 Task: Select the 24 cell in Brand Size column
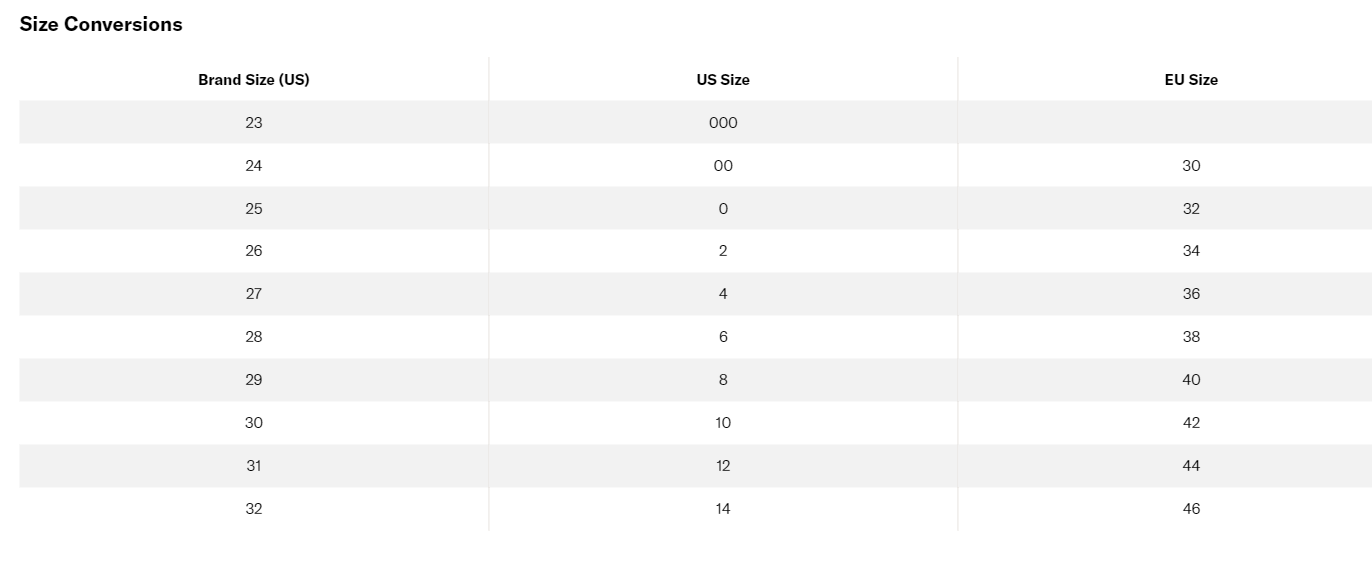coord(254,166)
